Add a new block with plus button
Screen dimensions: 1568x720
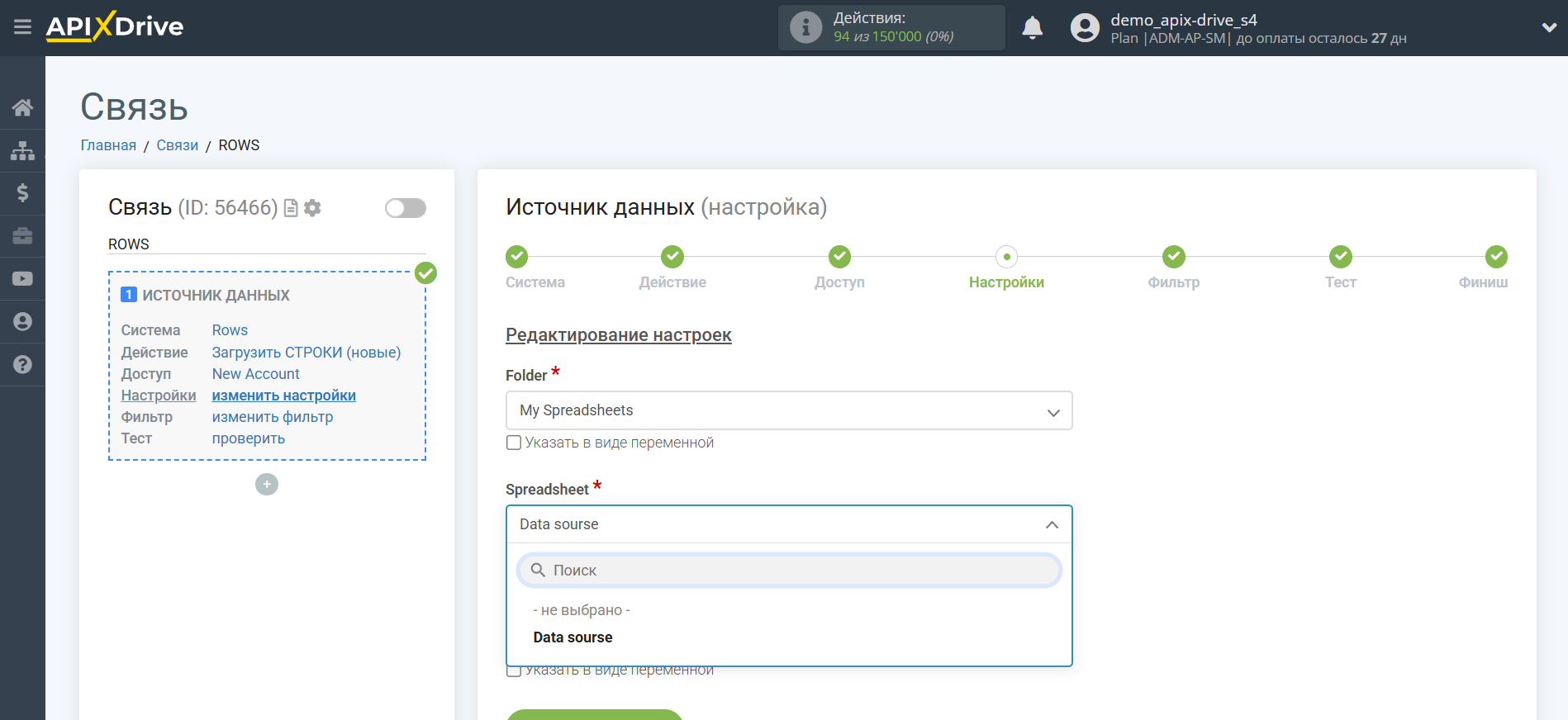pos(267,484)
